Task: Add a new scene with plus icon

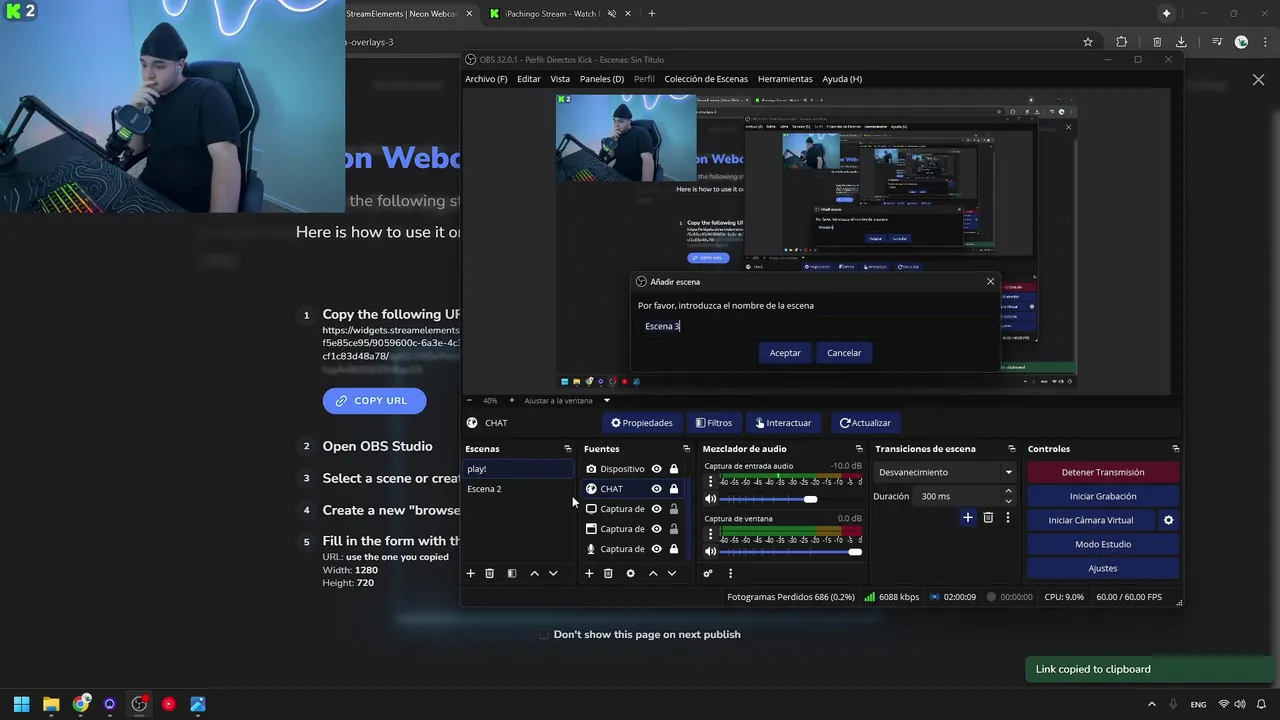Action: 470,573
